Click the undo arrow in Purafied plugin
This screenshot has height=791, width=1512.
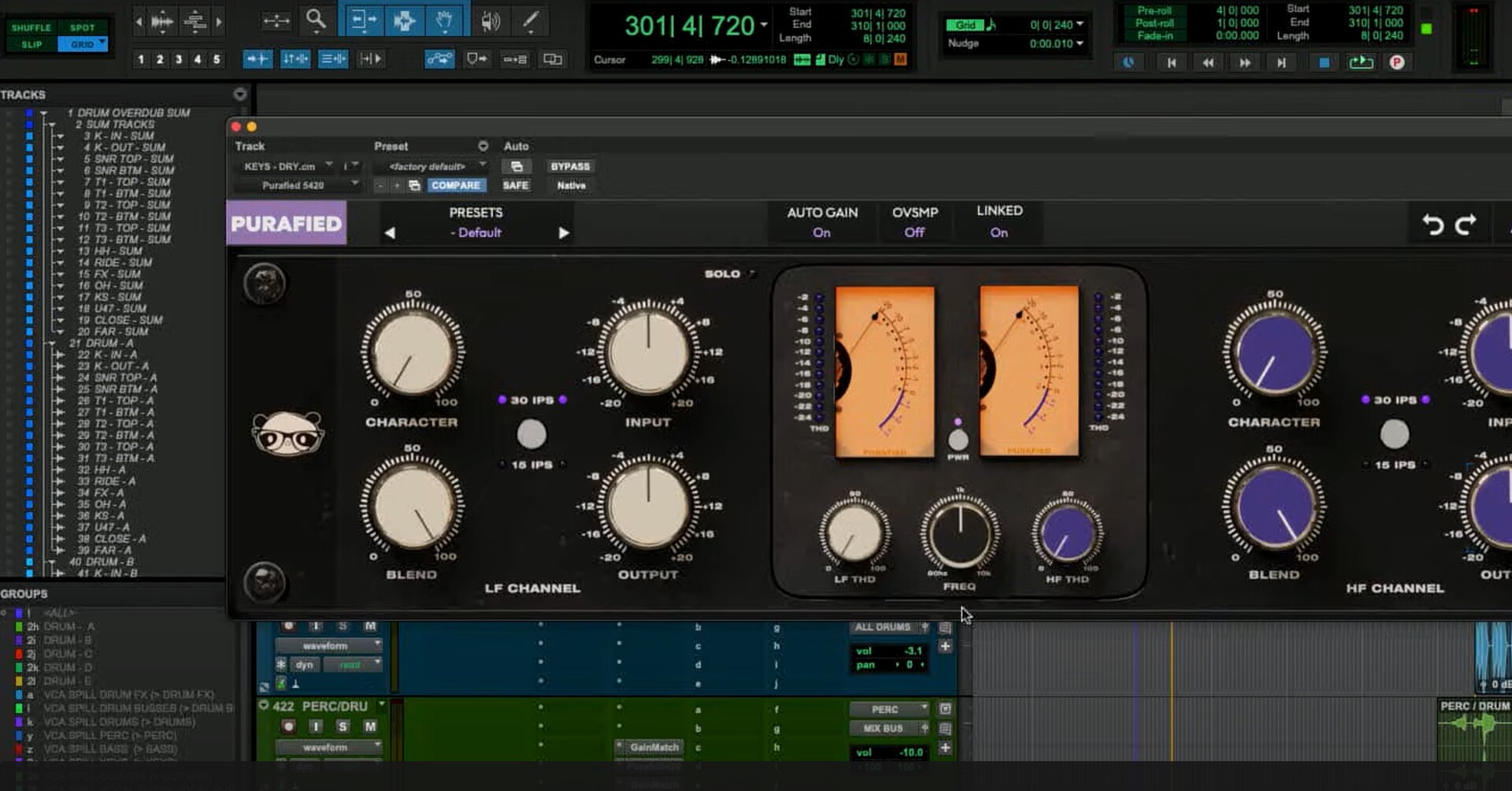(1432, 225)
